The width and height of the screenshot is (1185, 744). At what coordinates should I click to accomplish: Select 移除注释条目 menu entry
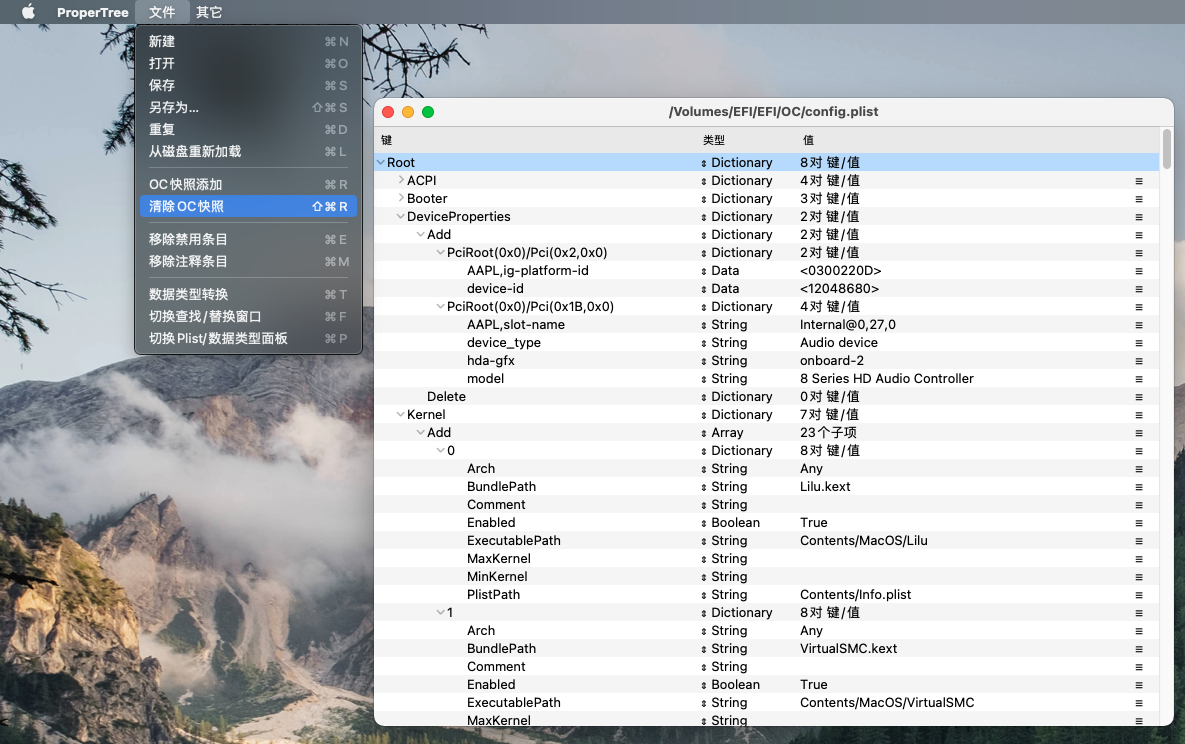point(248,262)
